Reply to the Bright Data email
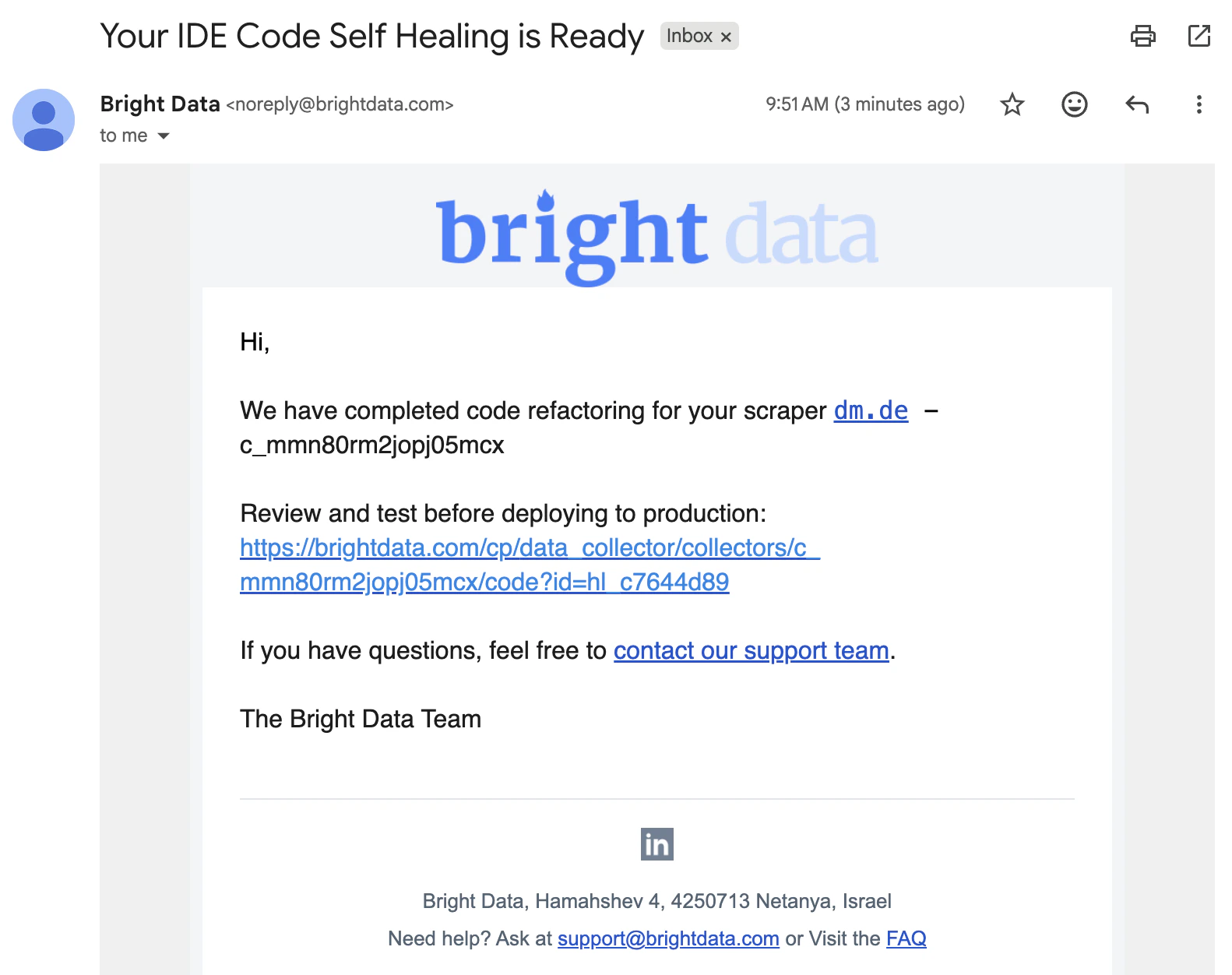The image size is (1232, 975). tap(1137, 104)
